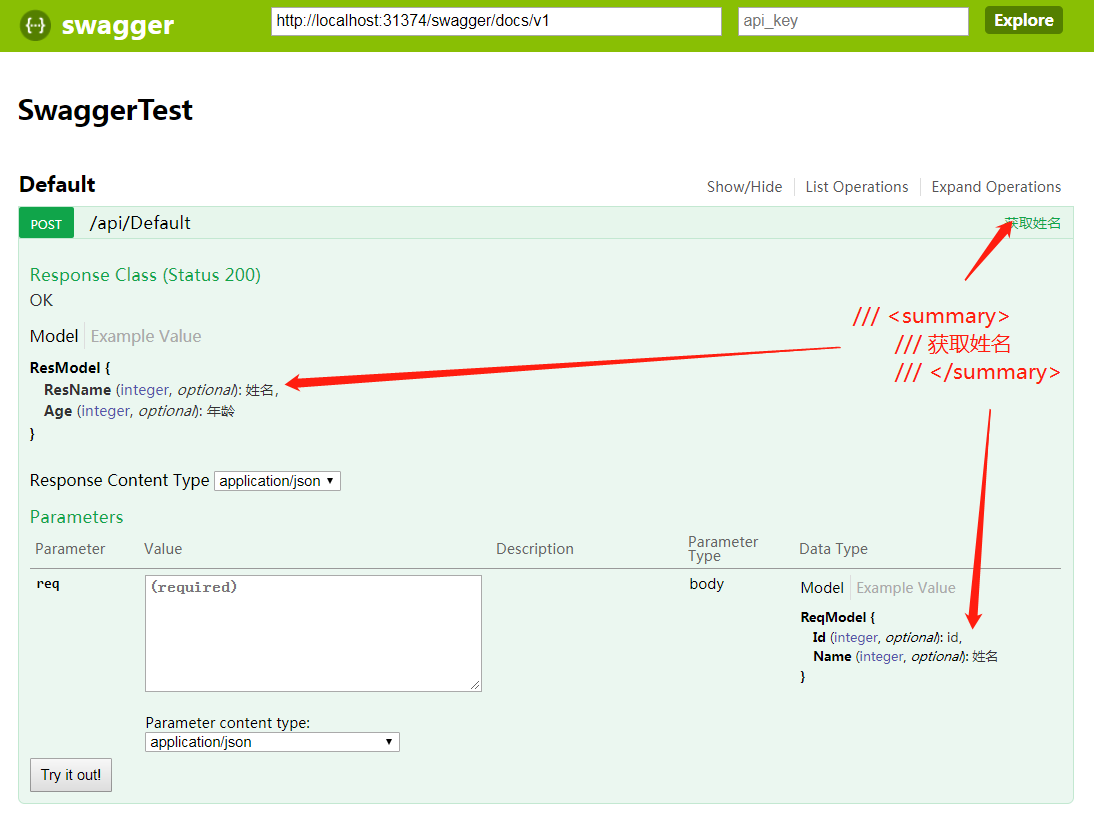The width and height of the screenshot is (1094, 816).
Task: Open the Parameter content type dropdown
Action: (272, 742)
